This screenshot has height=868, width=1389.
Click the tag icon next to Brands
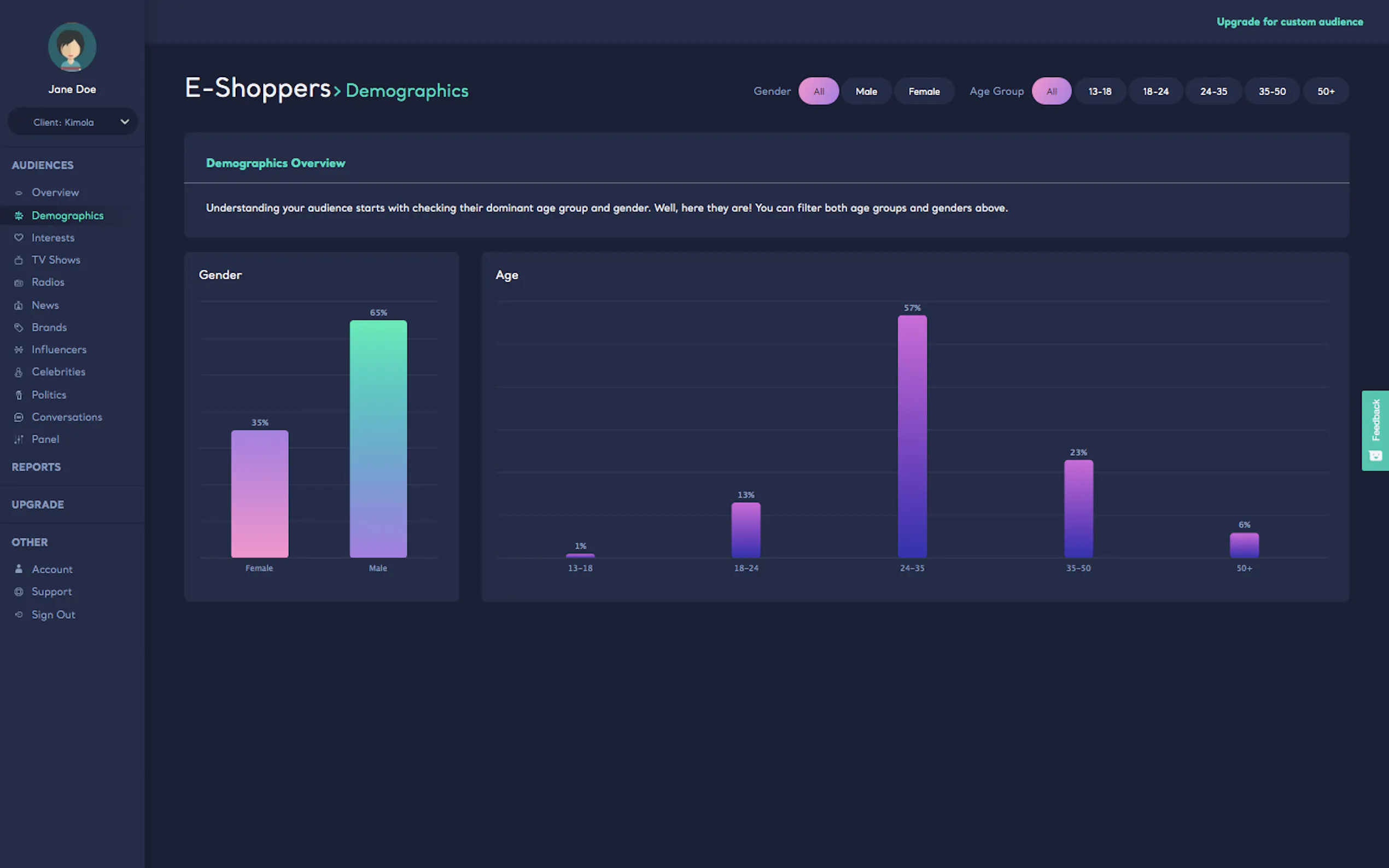click(x=19, y=328)
